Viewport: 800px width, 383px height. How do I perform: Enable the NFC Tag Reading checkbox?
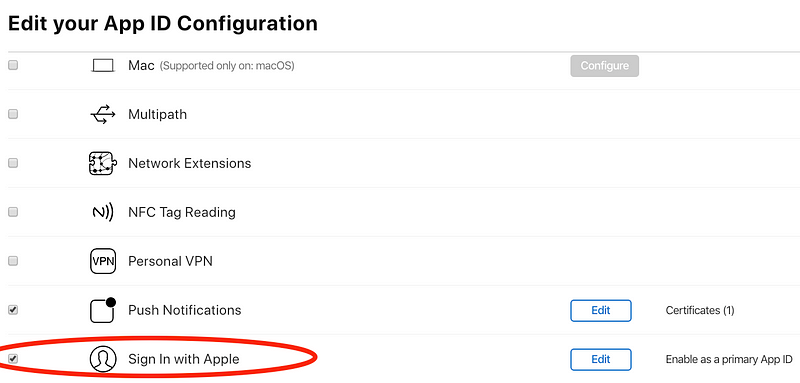tap(13, 212)
